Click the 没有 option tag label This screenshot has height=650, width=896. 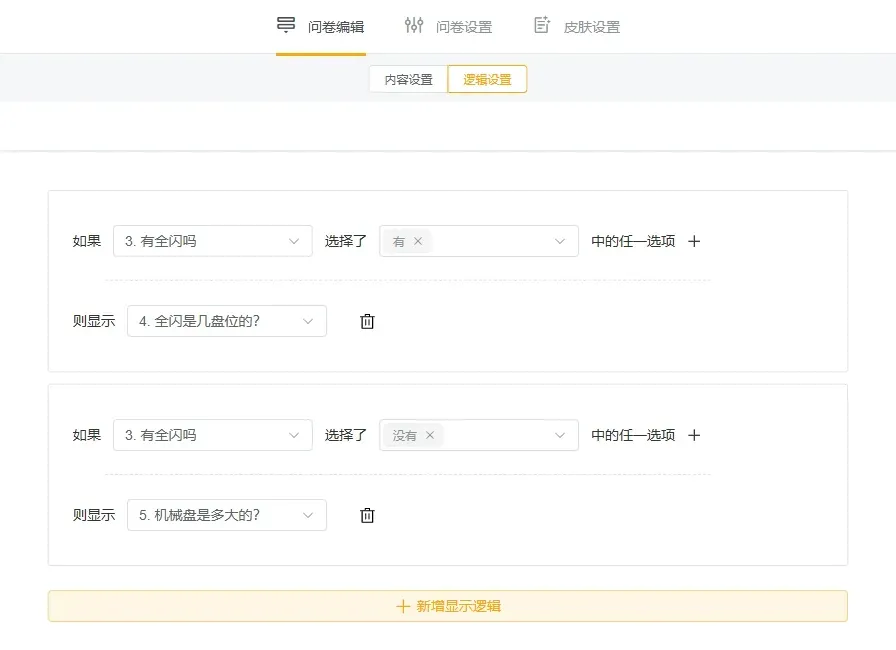point(405,435)
